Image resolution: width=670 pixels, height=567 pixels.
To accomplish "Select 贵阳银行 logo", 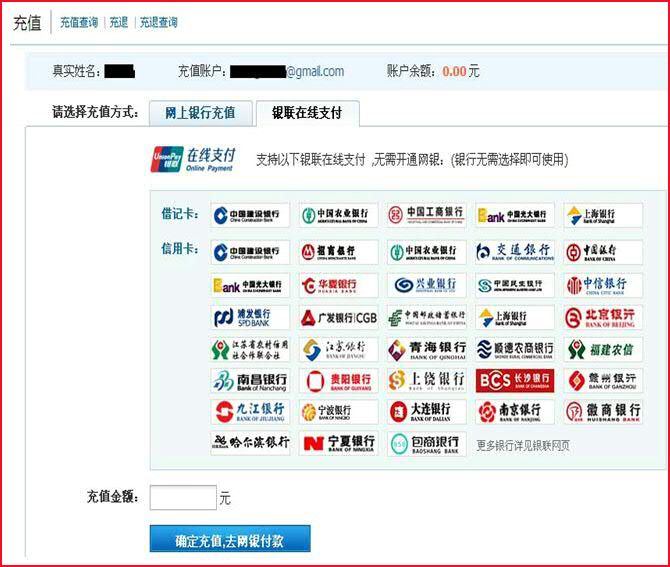I will tap(338, 381).
